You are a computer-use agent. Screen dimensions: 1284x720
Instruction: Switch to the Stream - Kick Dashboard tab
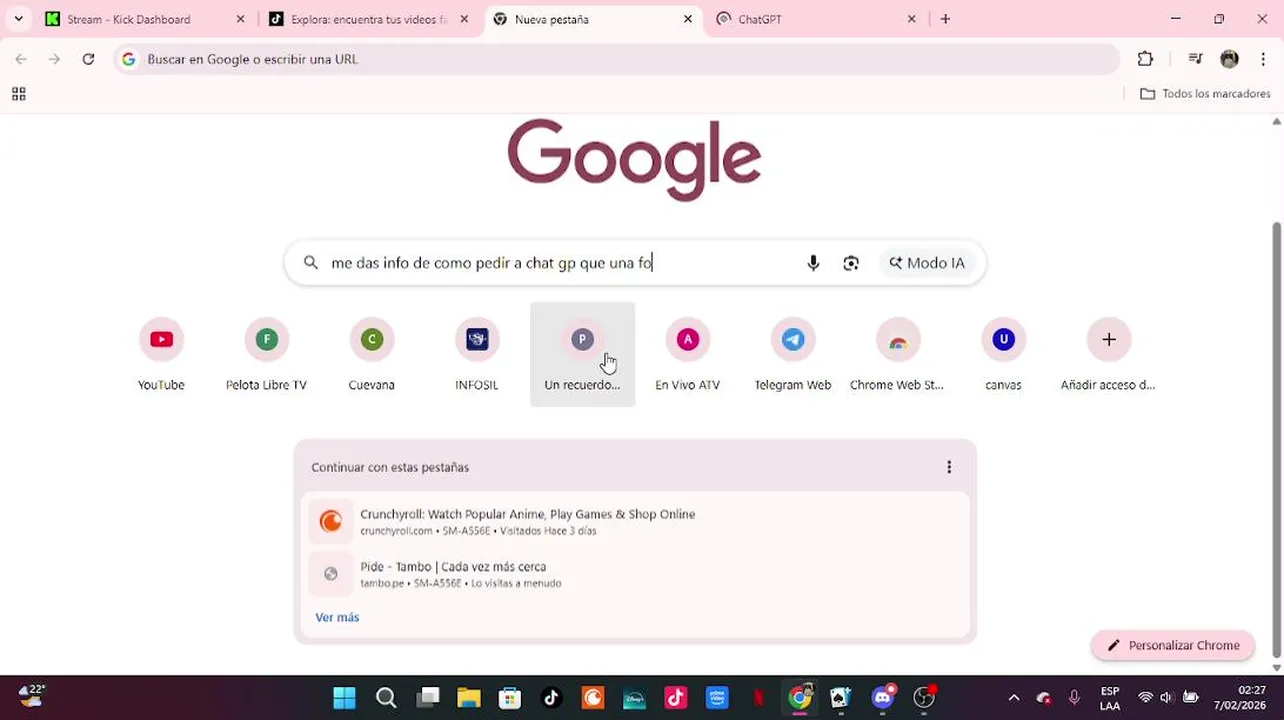click(x=145, y=19)
